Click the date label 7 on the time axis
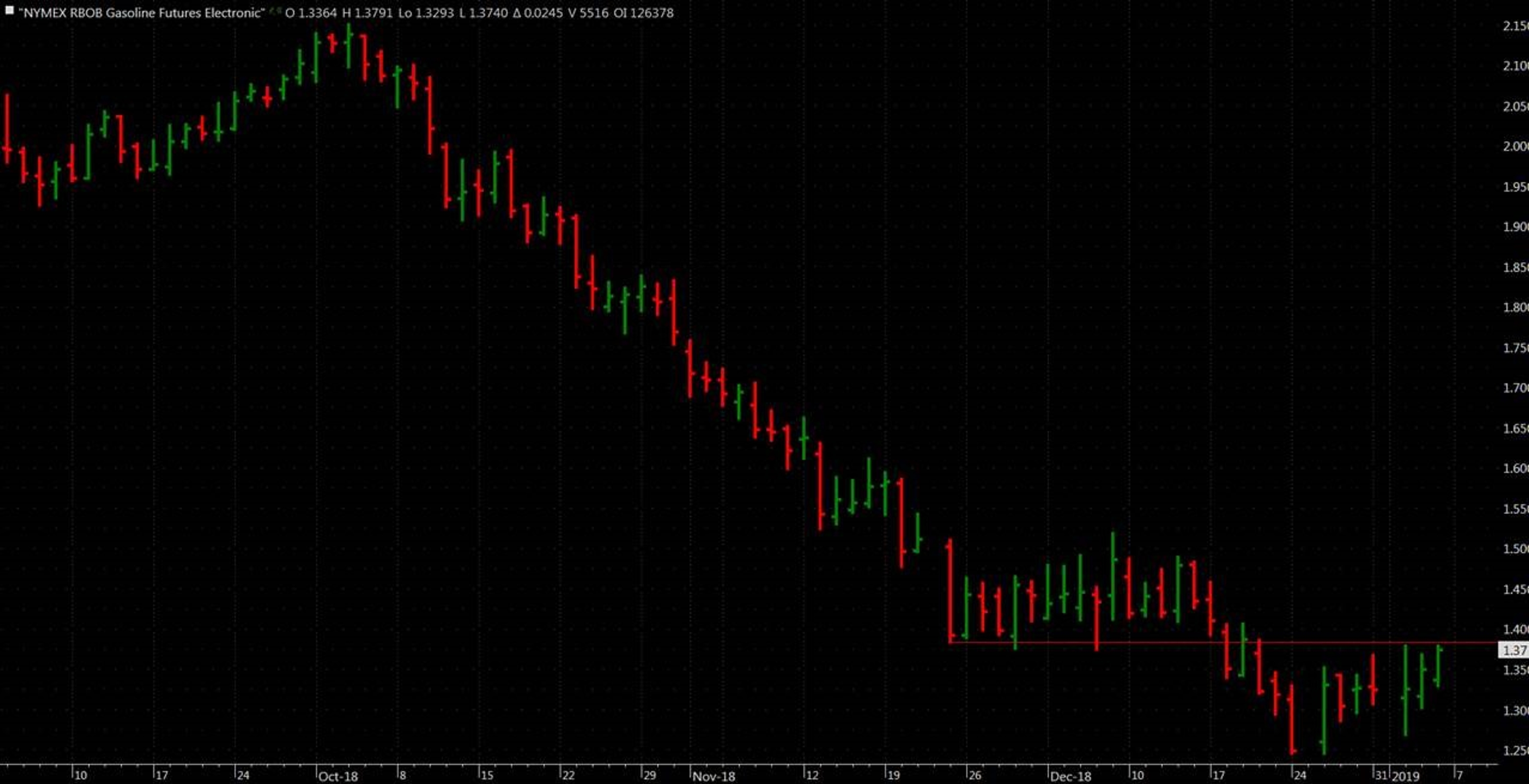Screen dimensions: 1529x784 1460,775
